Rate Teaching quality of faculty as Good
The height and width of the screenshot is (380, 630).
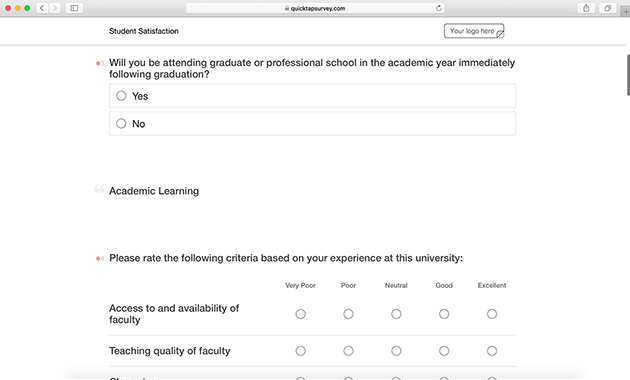click(444, 351)
